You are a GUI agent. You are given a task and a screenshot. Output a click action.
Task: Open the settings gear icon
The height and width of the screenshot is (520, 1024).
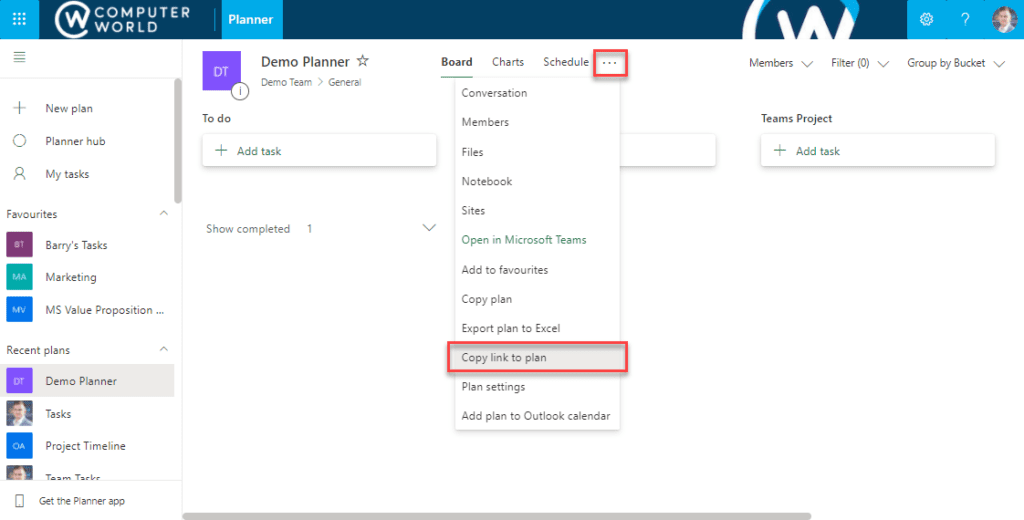926,19
